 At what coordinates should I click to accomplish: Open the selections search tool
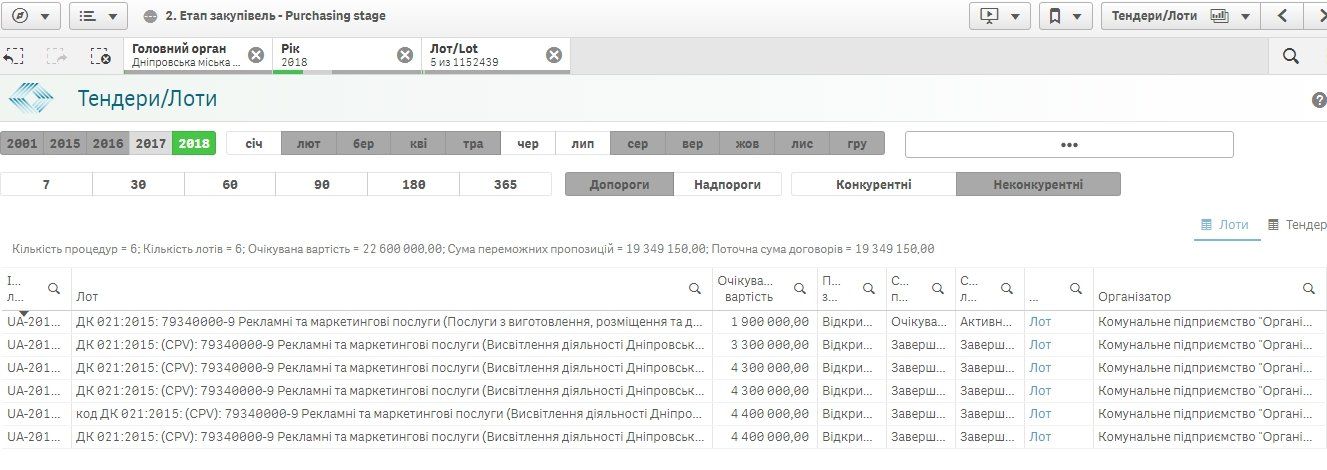coord(1291,56)
